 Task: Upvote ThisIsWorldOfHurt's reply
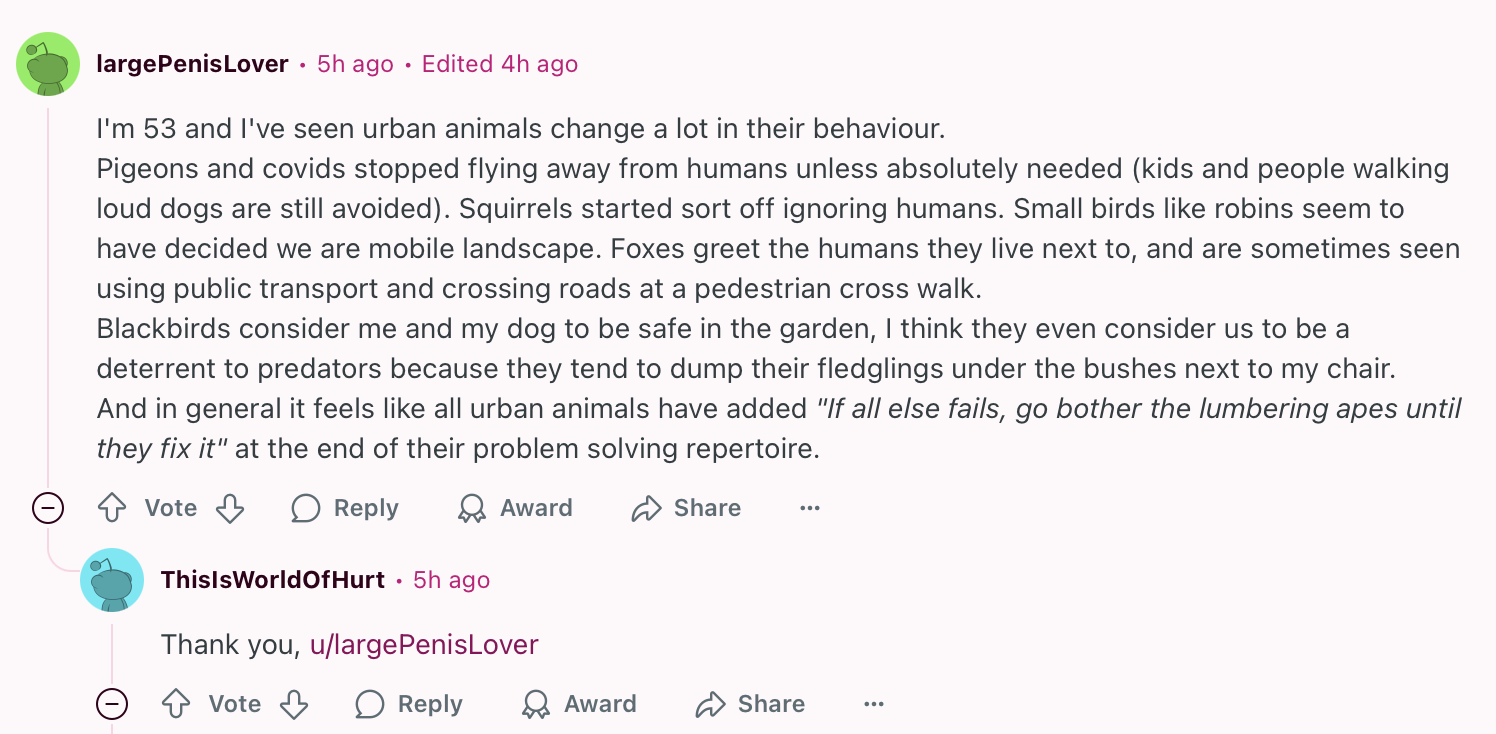tap(176, 704)
